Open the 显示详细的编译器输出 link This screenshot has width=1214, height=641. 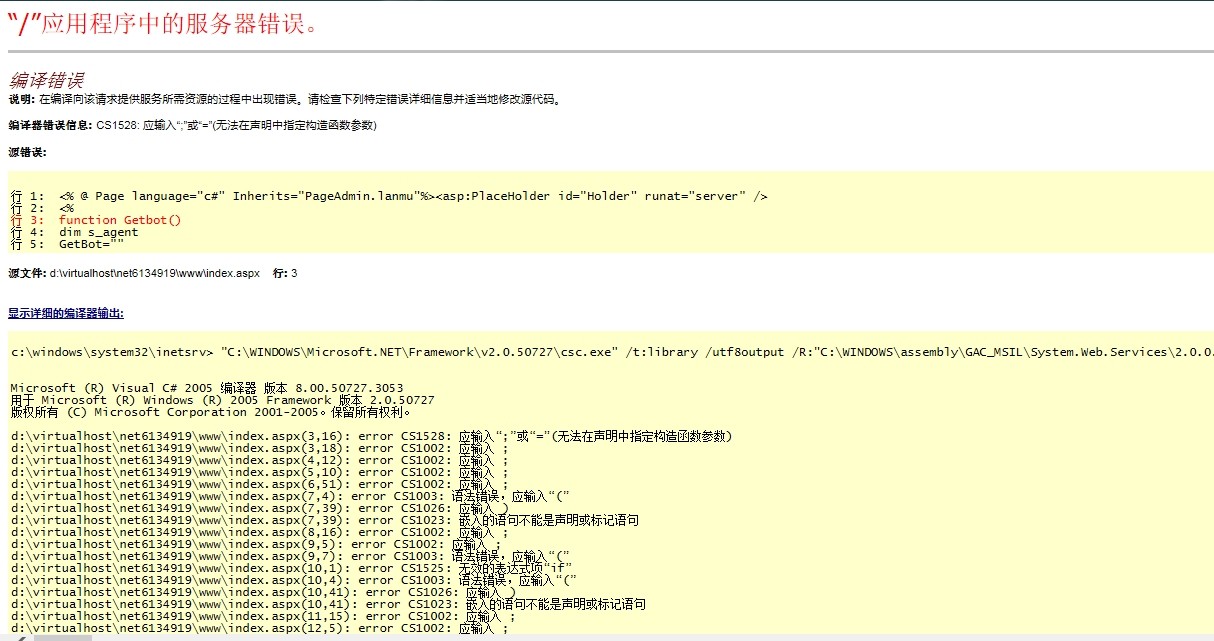pos(66,313)
